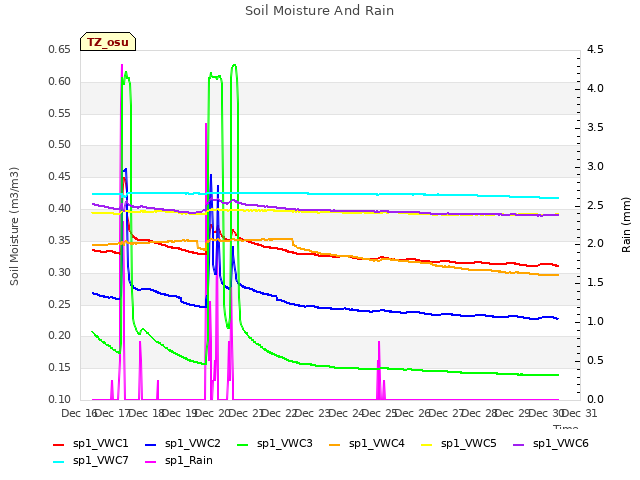Click the magenta rain peak near Dec 17
This screenshot has height=480, width=640.
[122, 65]
